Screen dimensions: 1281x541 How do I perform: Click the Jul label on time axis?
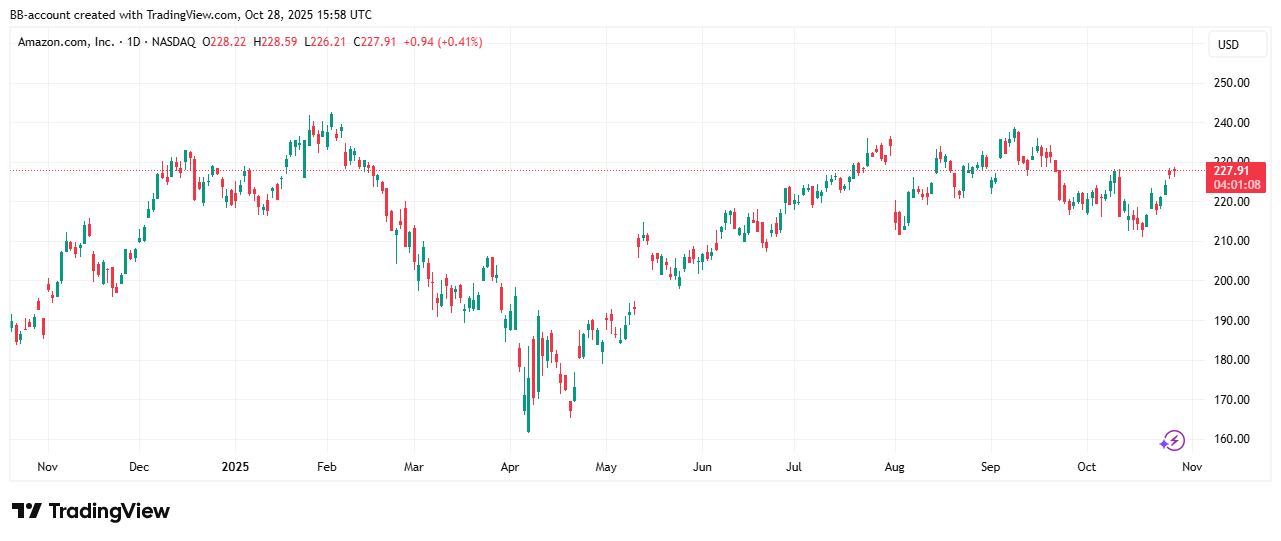(794, 467)
